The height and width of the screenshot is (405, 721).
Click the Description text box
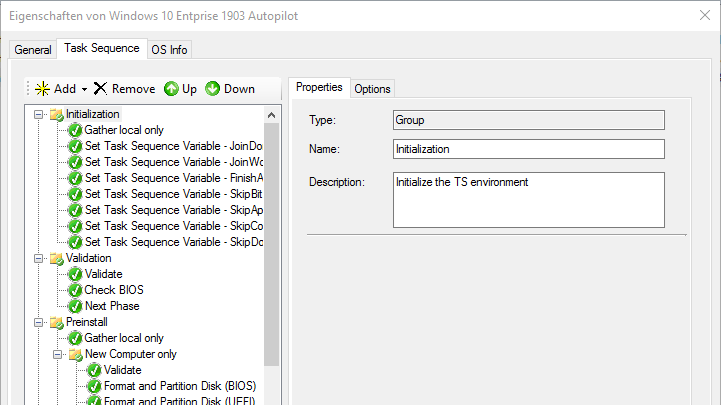pyautogui.click(x=529, y=200)
